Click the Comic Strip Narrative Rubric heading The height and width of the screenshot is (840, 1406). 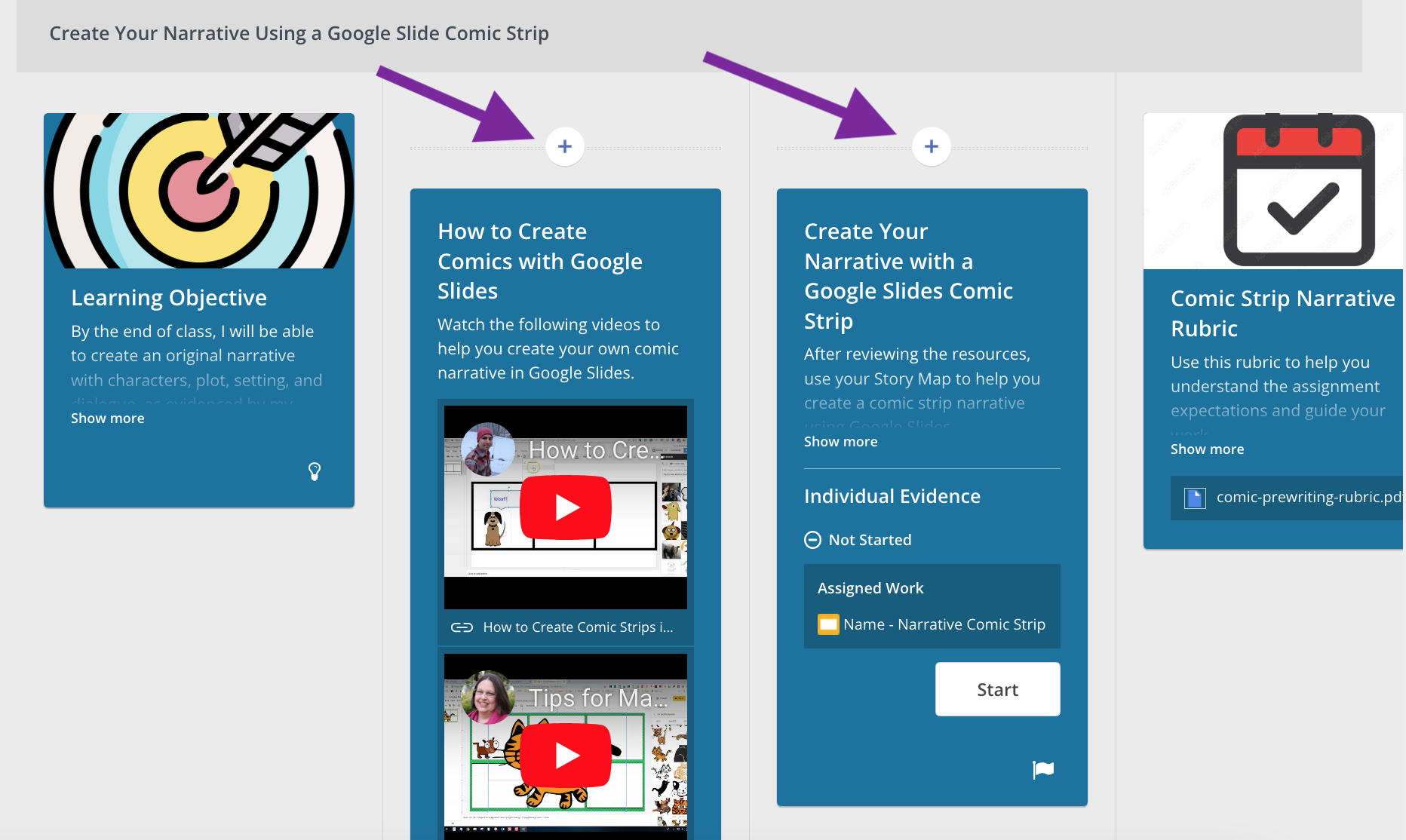pos(1283,314)
